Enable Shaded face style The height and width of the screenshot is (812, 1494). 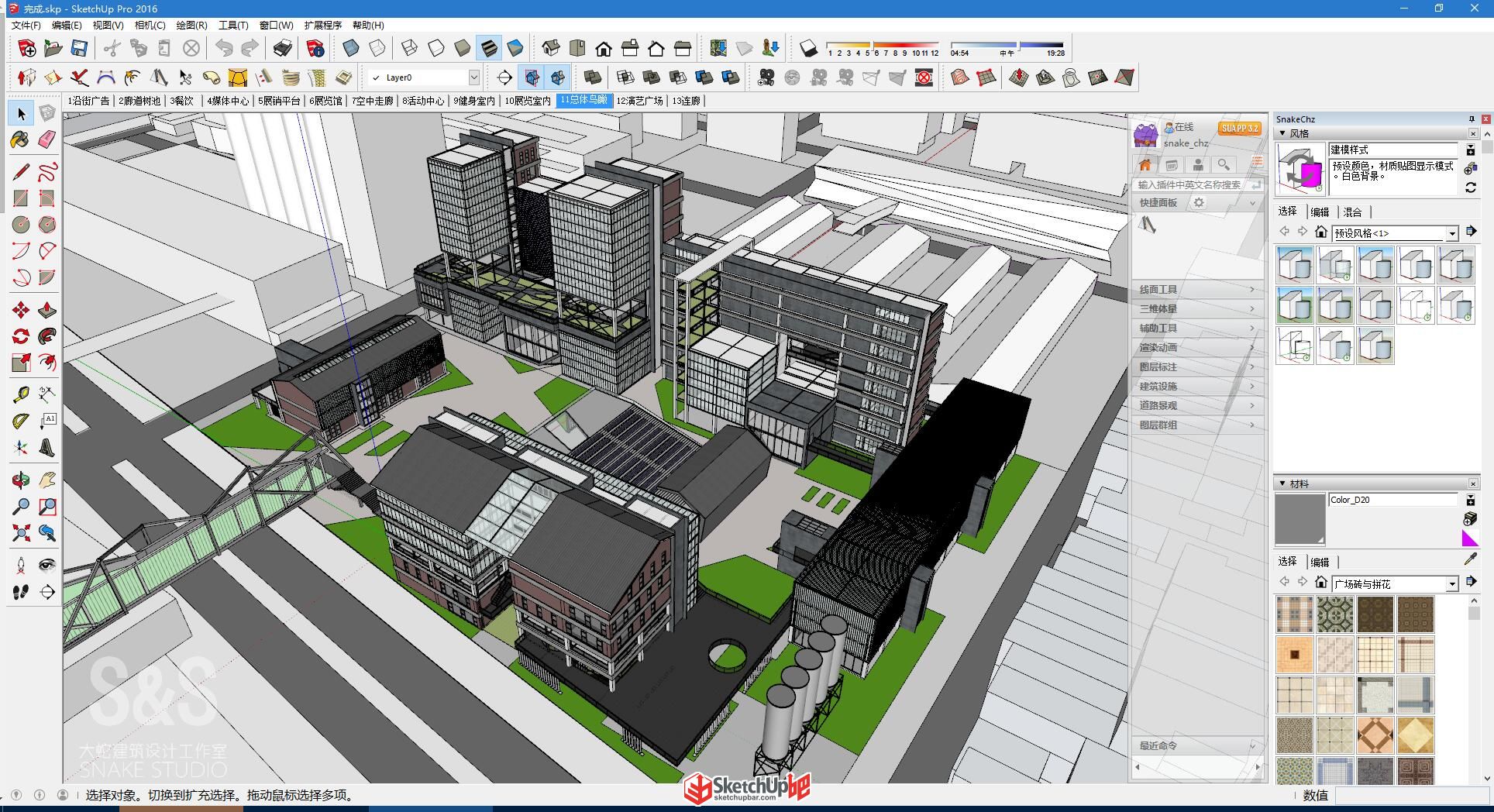point(463,49)
